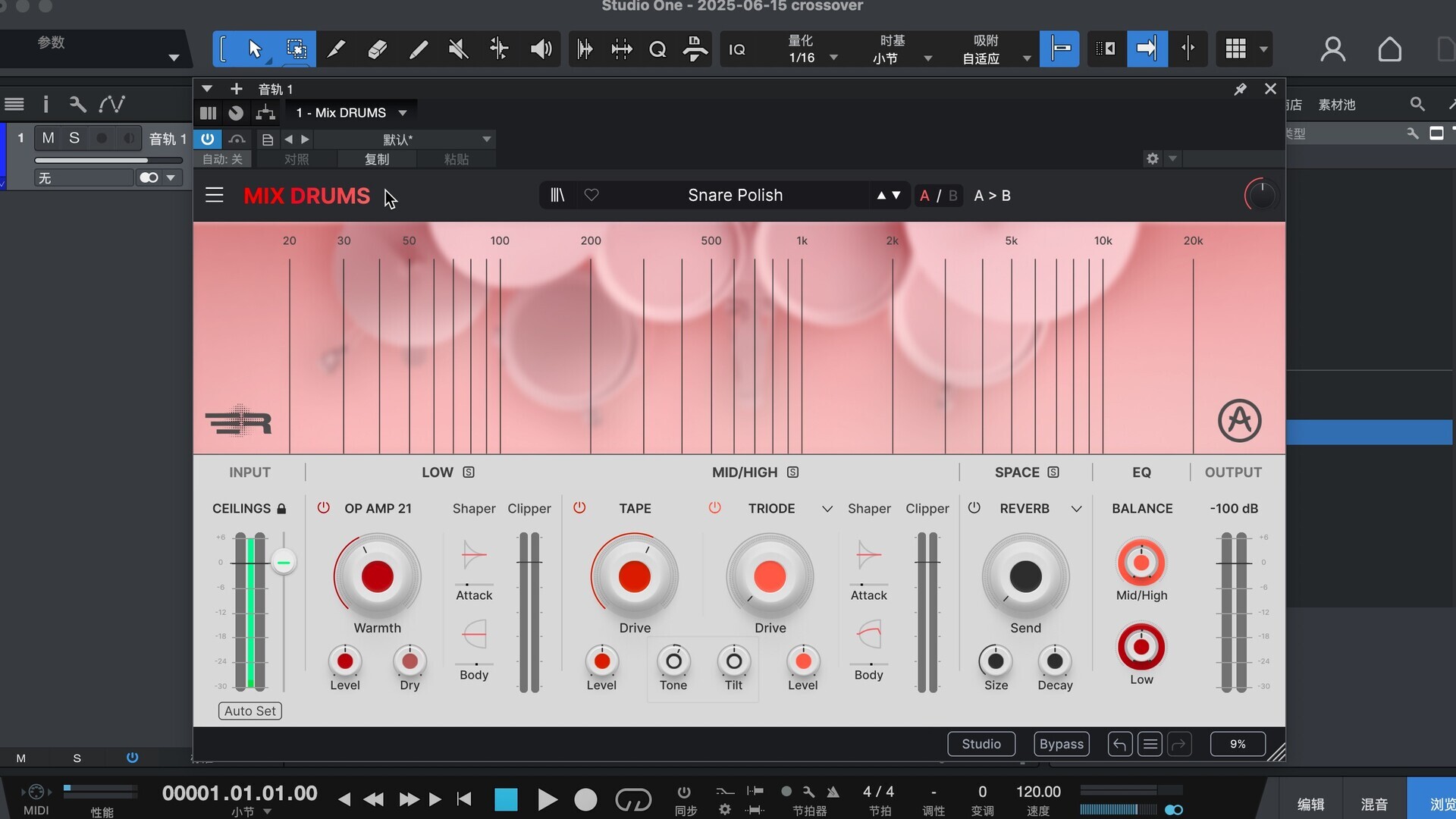
Task: Click the loop playback button
Action: click(x=633, y=799)
